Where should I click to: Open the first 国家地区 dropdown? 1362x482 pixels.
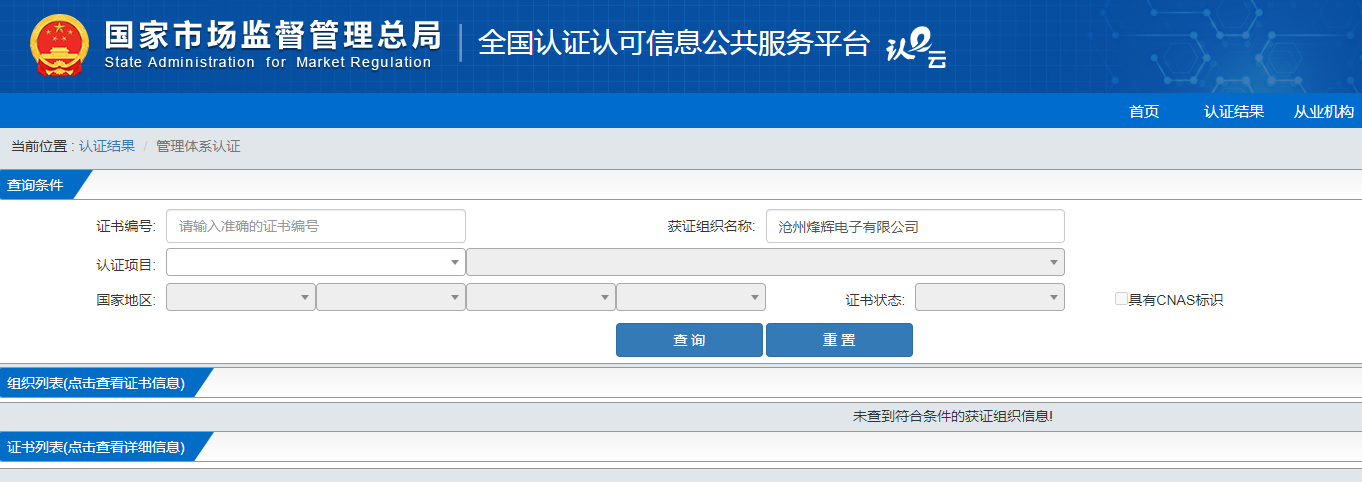coord(241,297)
